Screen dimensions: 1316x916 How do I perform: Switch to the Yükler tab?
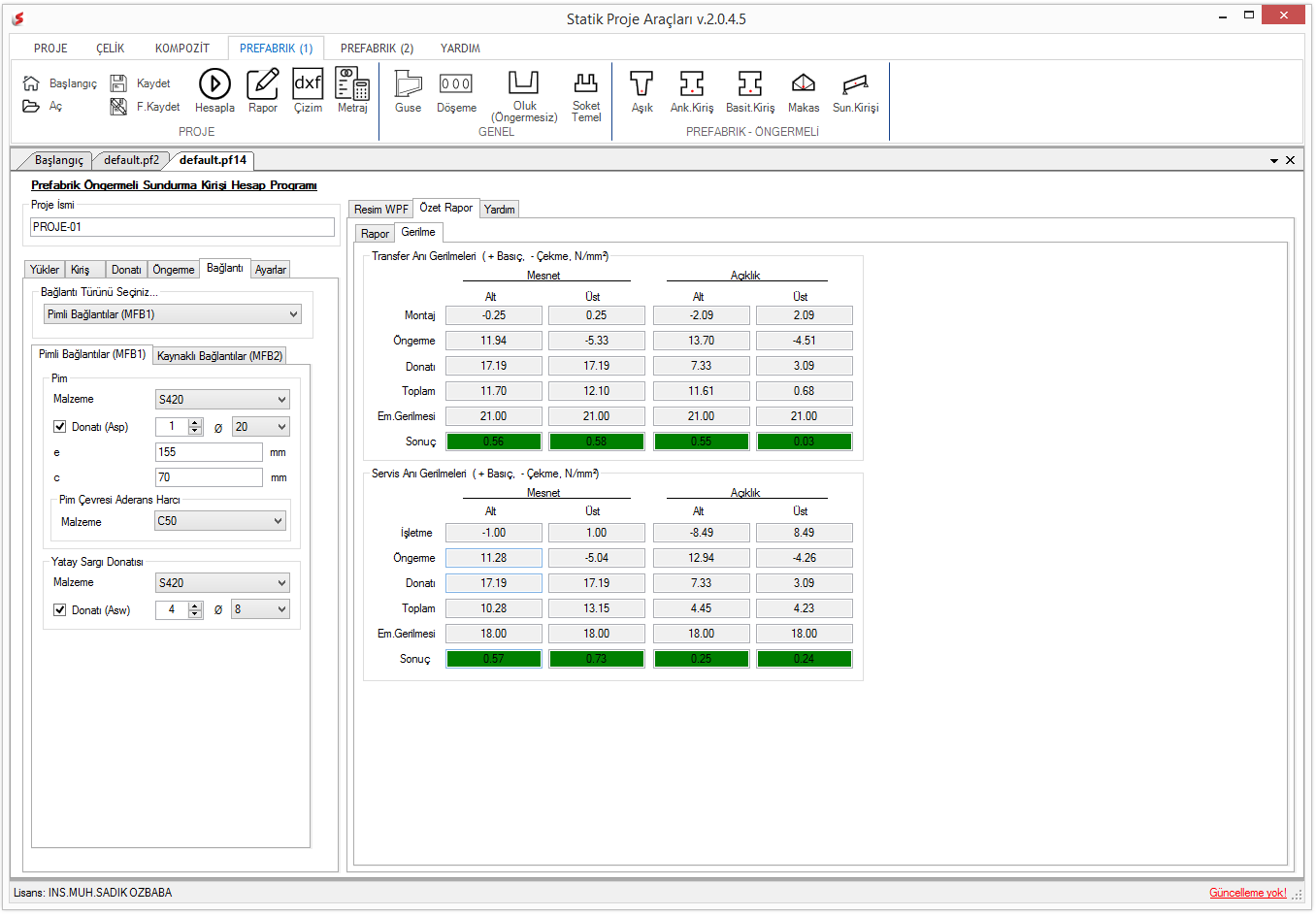[x=45, y=270]
